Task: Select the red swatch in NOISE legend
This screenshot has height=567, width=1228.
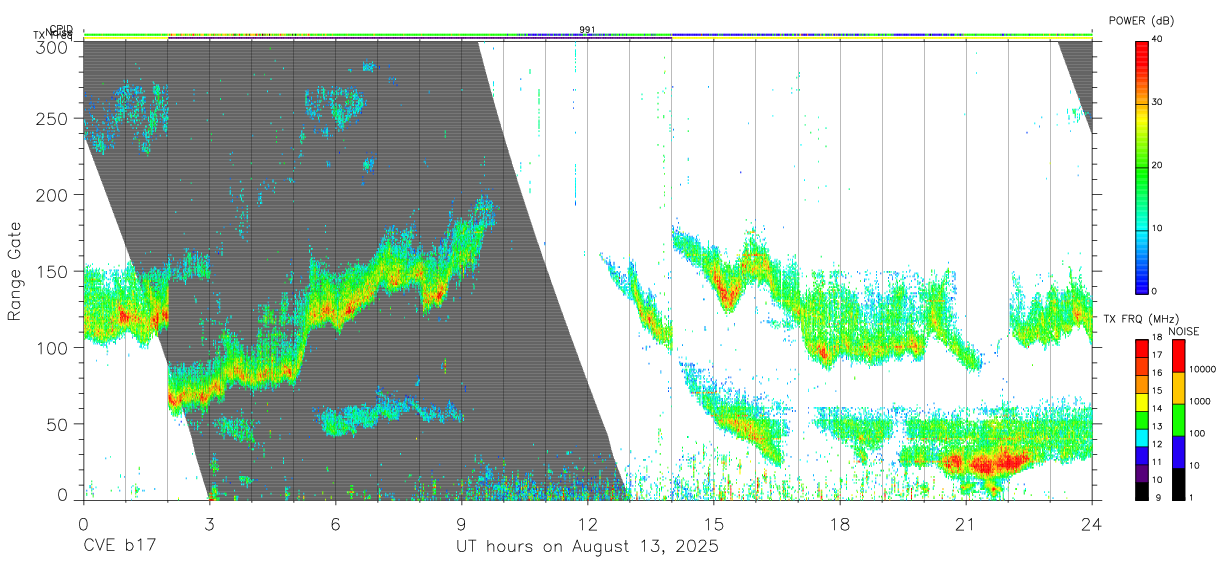Action: click(1177, 356)
